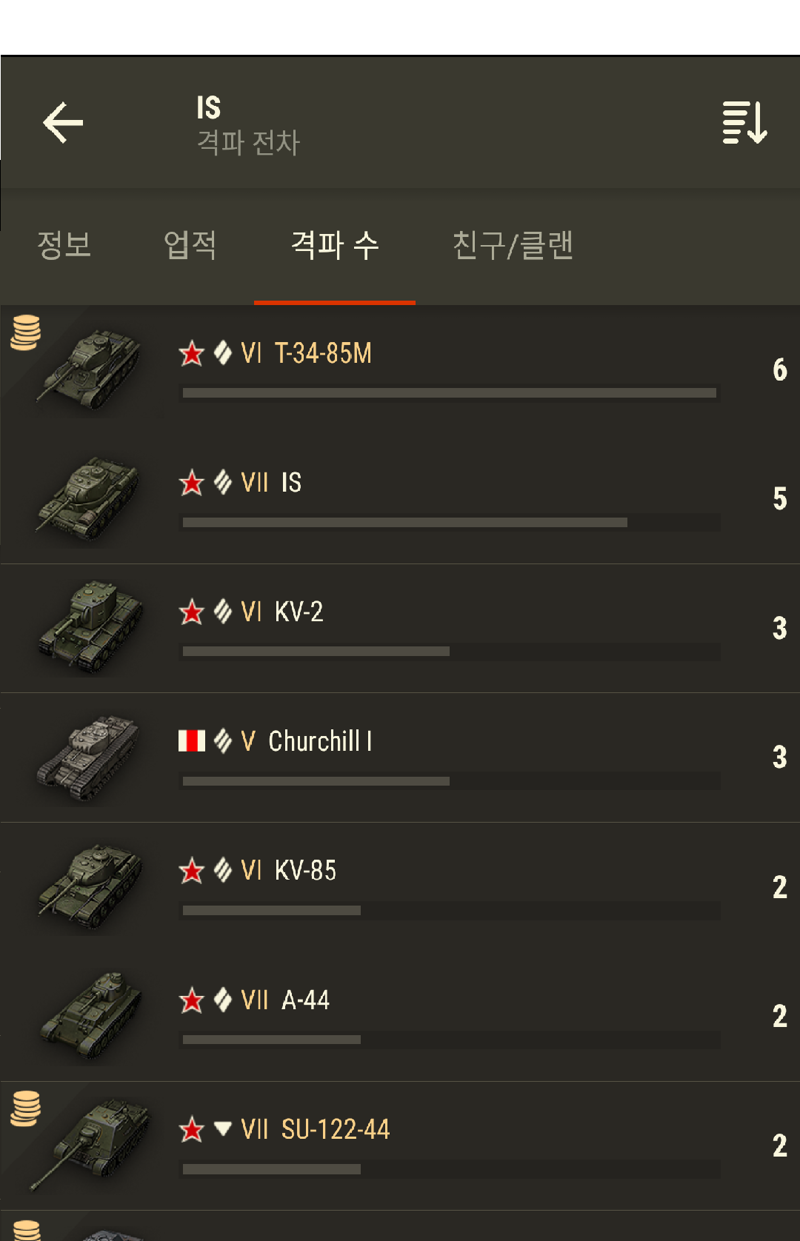Click the heavy tank class icon beside IS
The width and height of the screenshot is (800, 1241).
(x=222, y=483)
